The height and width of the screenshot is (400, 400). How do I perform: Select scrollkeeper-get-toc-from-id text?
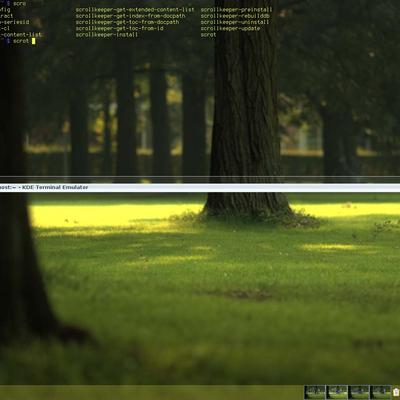(119, 29)
